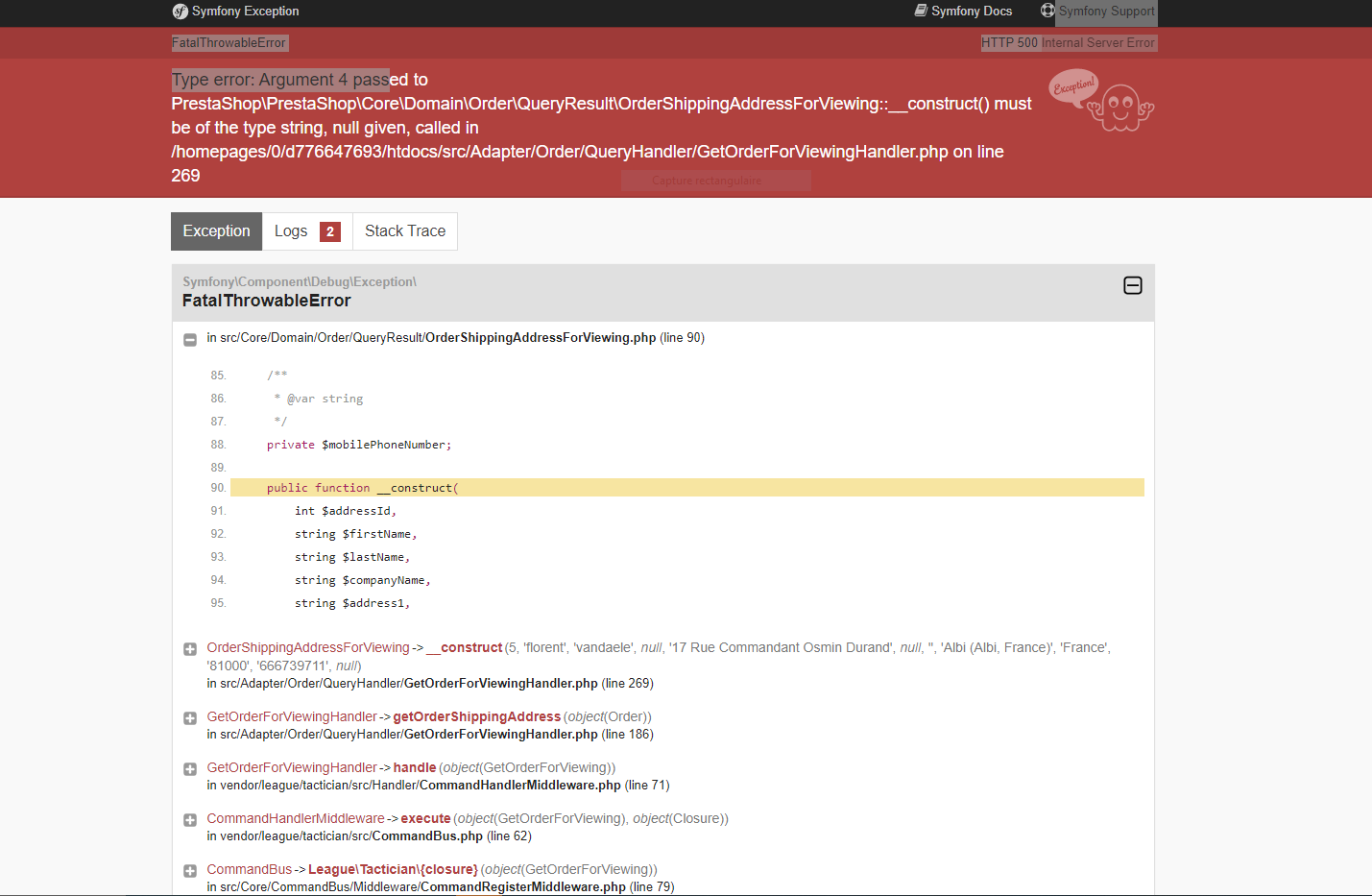This screenshot has width=1372, height=896.
Task: Expand the getOrderShippingAddress trace entry
Action: (x=190, y=718)
